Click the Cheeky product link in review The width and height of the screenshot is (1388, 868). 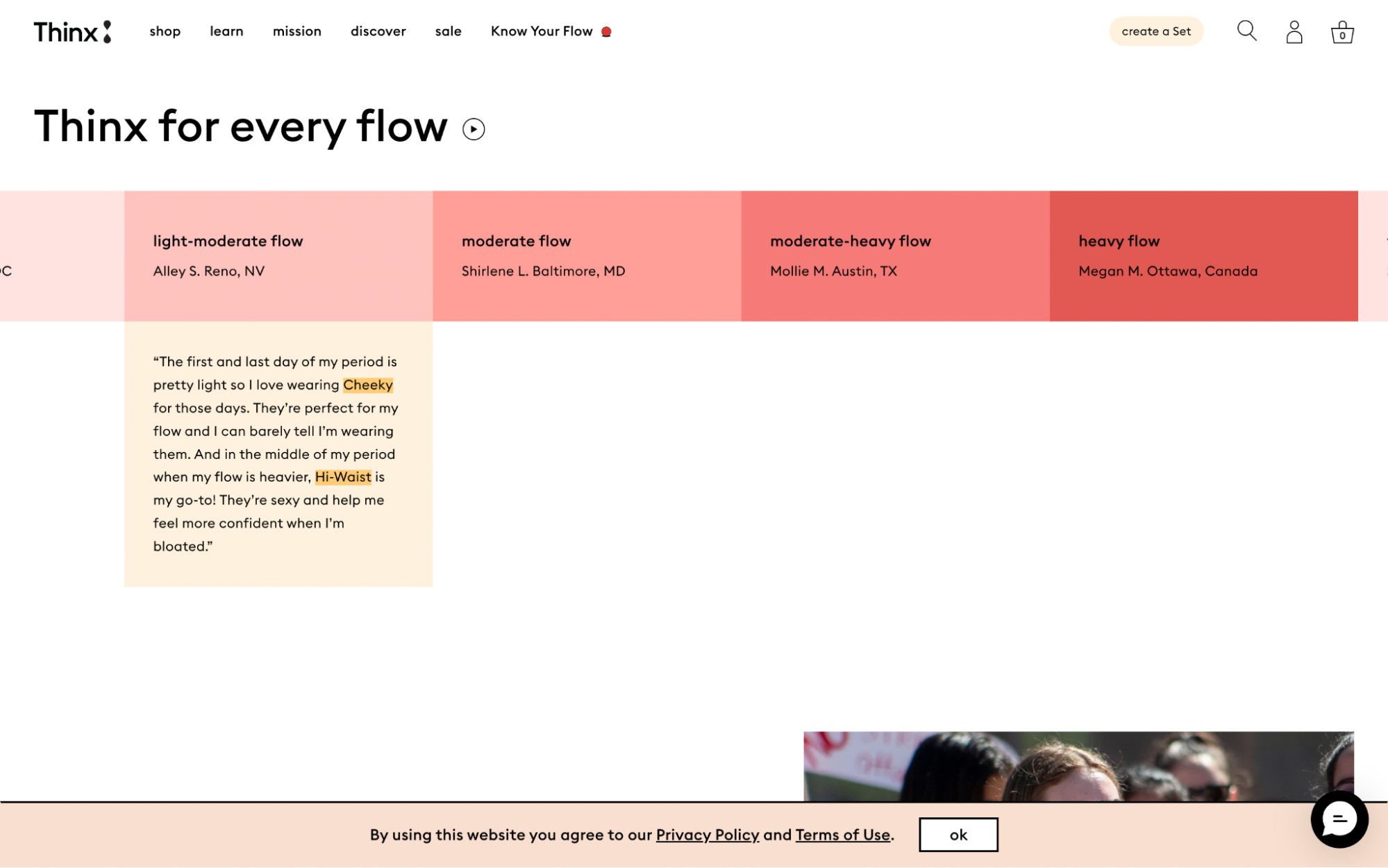tap(367, 384)
